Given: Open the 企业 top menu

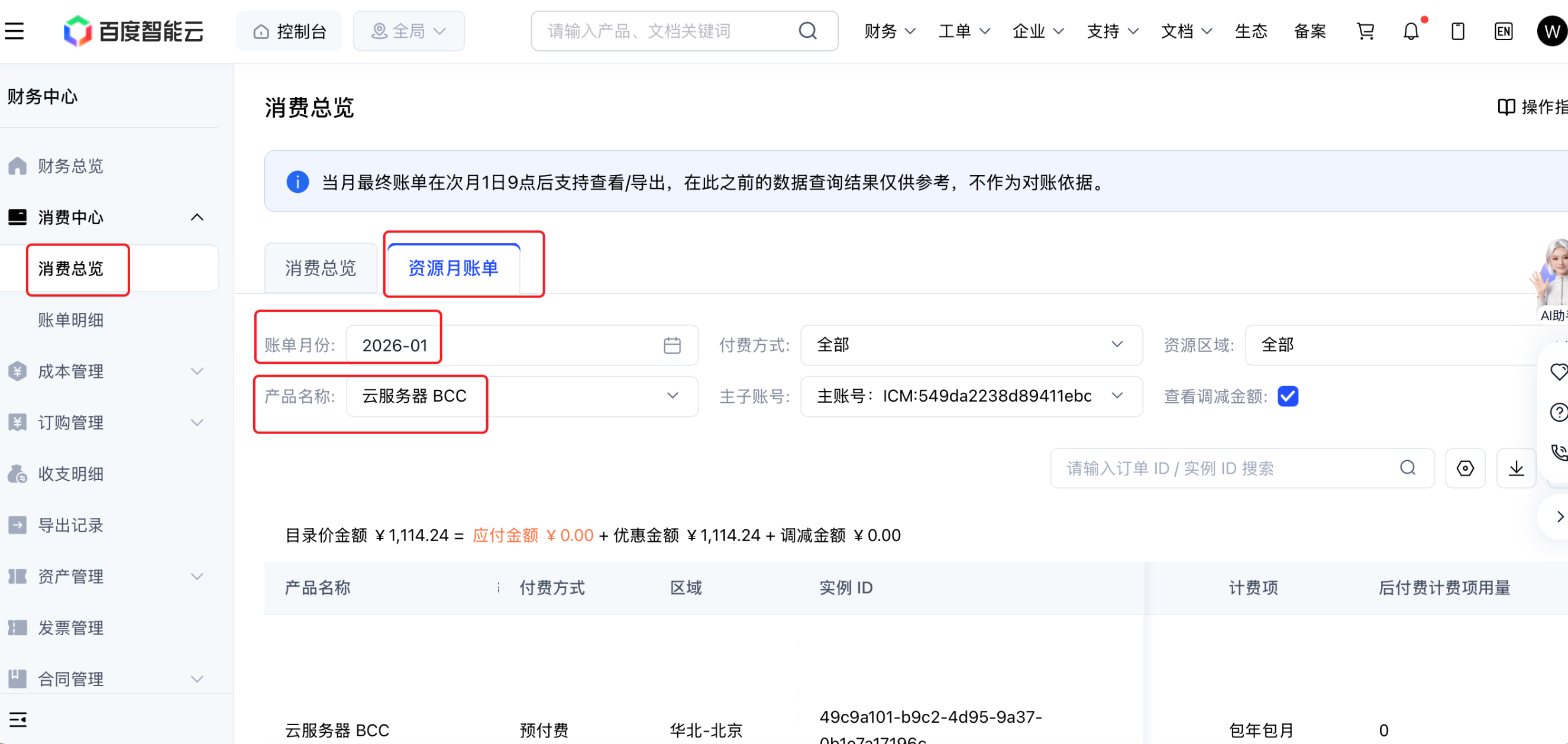Looking at the screenshot, I should [x=1038, y=31].
